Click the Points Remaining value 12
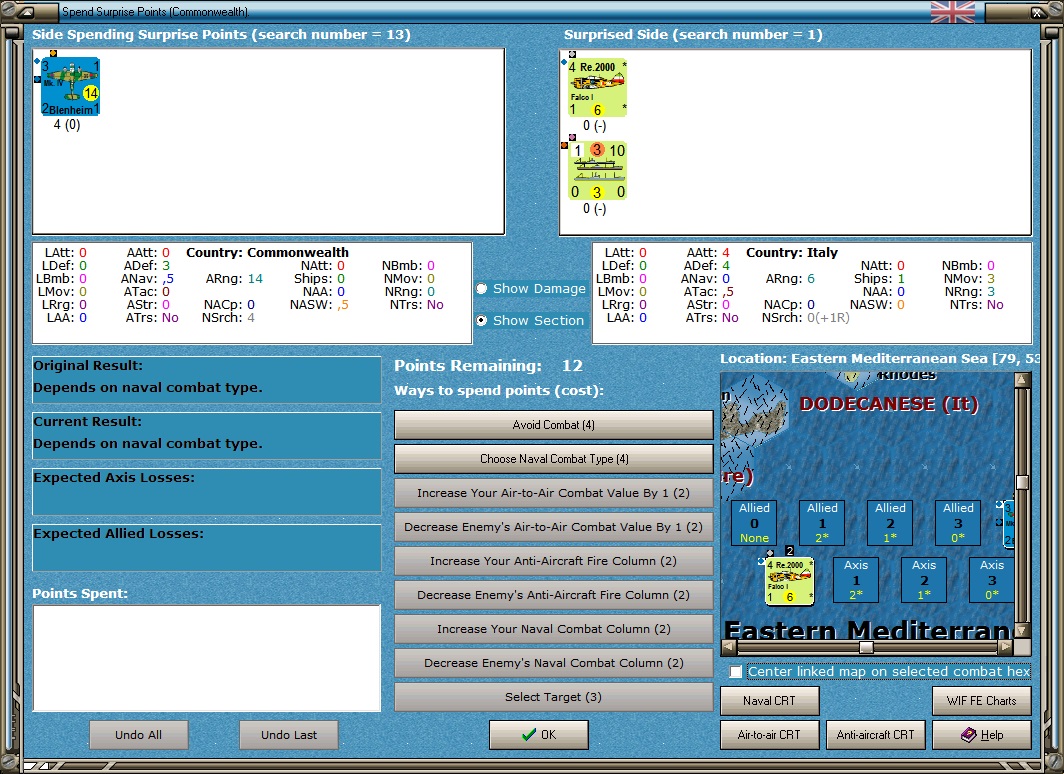The width and height of the screenshot is (1064, 774). pyautogui.click(x=572, y=366)
